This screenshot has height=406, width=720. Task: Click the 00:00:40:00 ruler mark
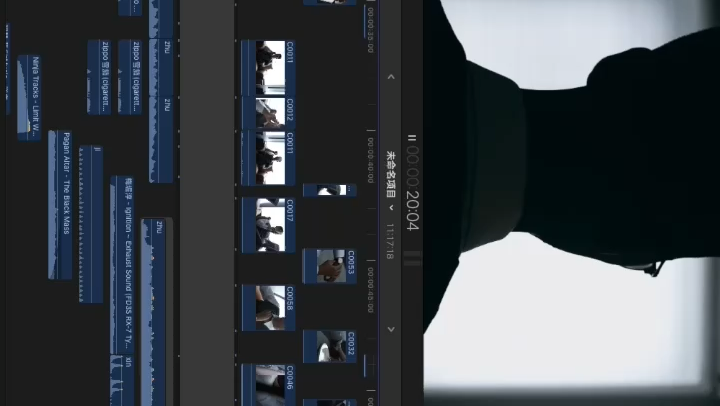pyautogui.click(x=371, y=160)
